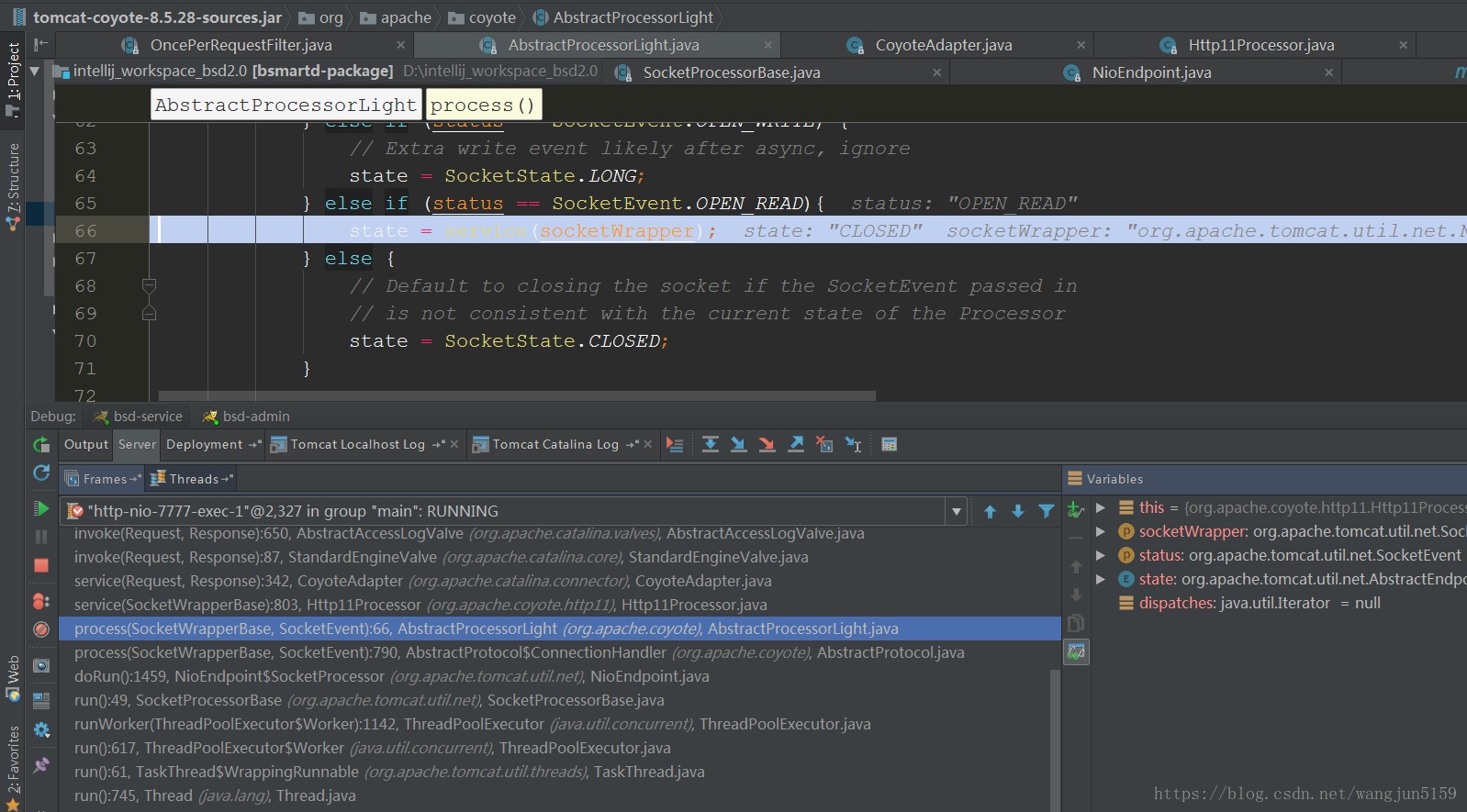
Task: Click the camera thread dump icon
Action: click(x=41, y=665)
